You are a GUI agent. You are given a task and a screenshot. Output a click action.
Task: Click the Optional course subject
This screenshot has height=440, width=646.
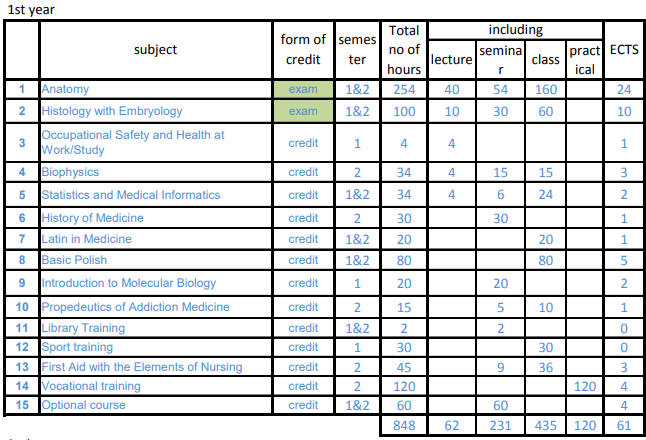coord(83,405)
